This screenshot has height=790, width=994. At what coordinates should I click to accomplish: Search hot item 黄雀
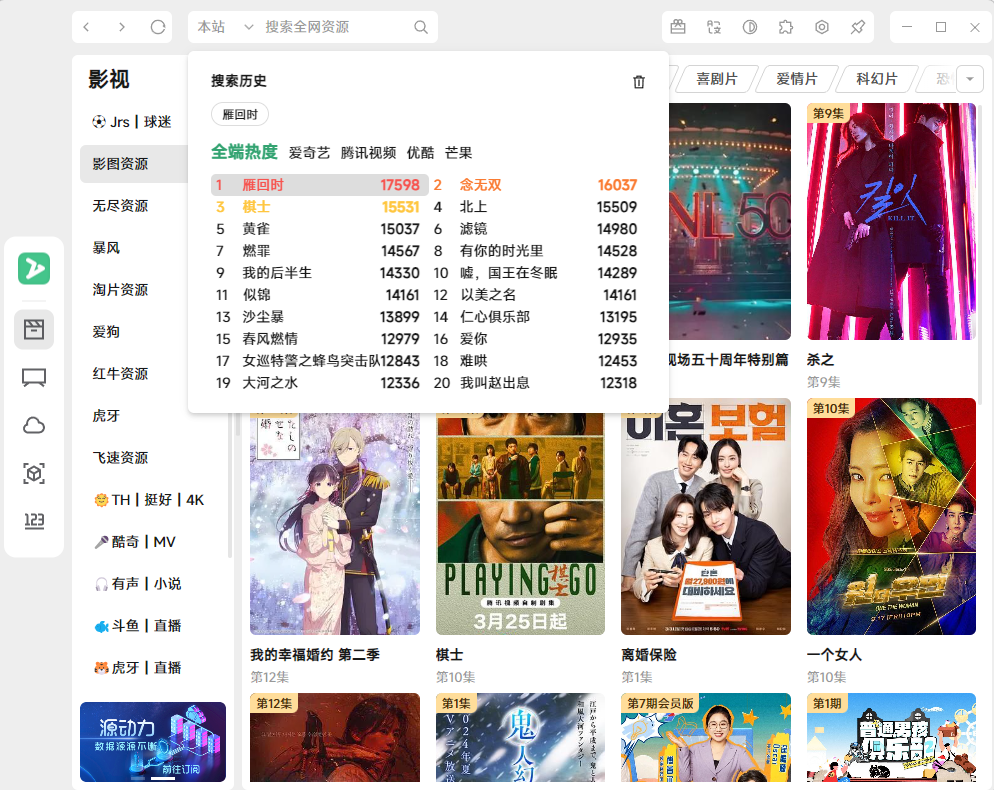point(320,229)
